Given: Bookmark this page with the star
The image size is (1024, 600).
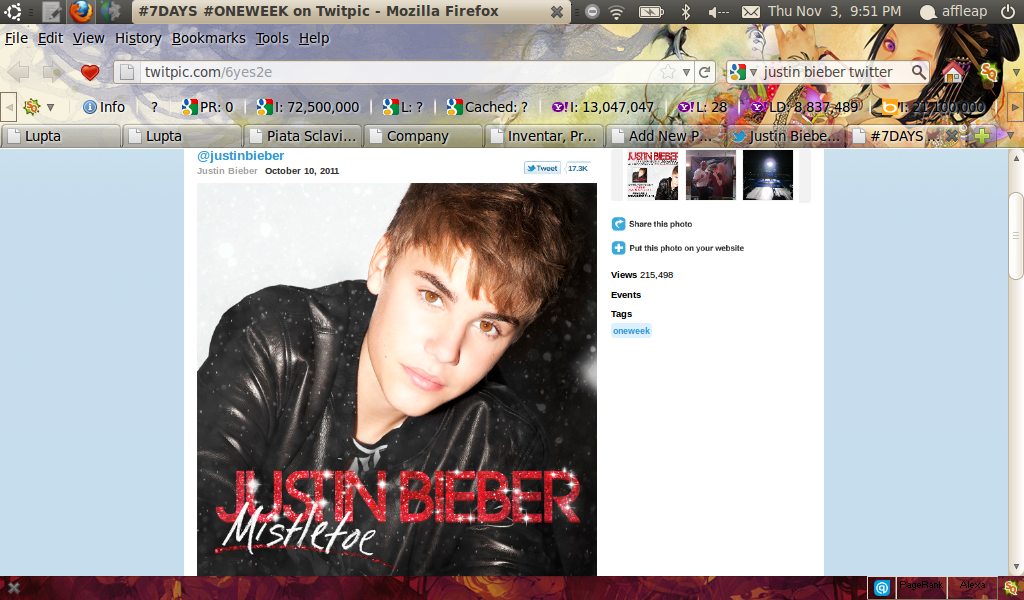Looking at the screenshot, I should point(667,72).
